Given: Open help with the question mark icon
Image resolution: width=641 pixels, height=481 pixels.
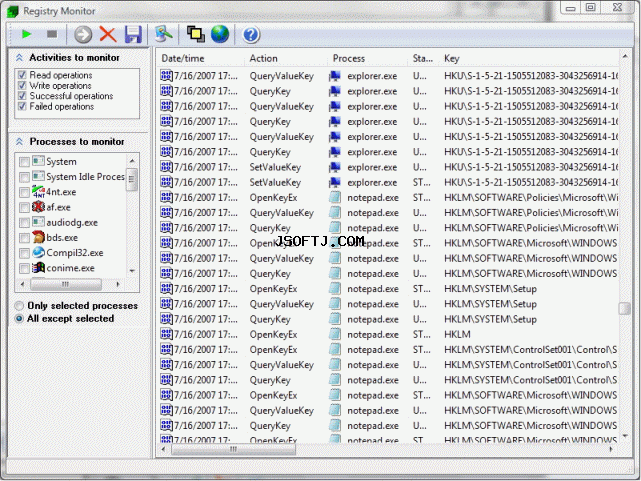Looking at the screenshot, I should 251,35.
